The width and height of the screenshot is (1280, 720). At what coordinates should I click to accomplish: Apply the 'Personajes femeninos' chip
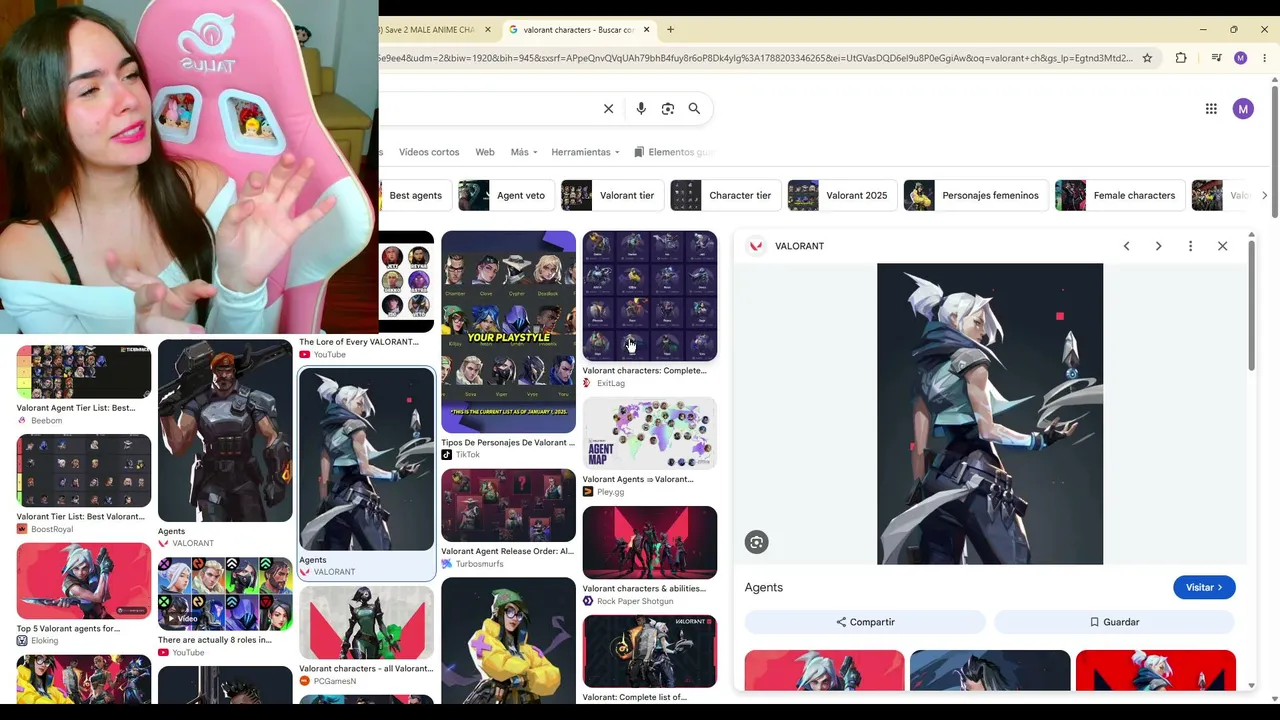tap(975, 195)
